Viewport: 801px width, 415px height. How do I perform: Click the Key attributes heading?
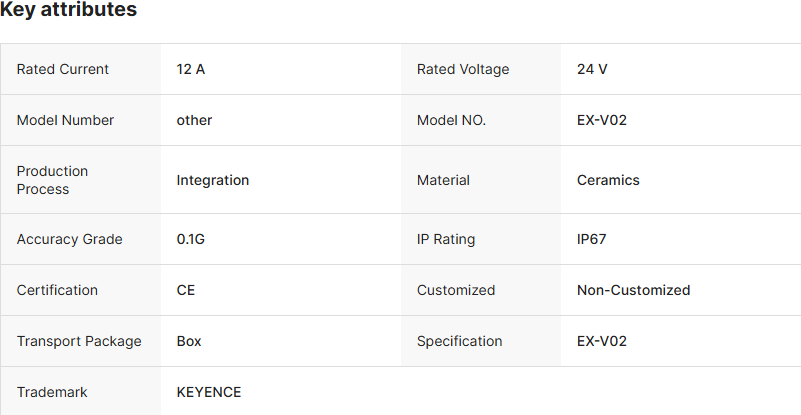(x=69, y=10)
